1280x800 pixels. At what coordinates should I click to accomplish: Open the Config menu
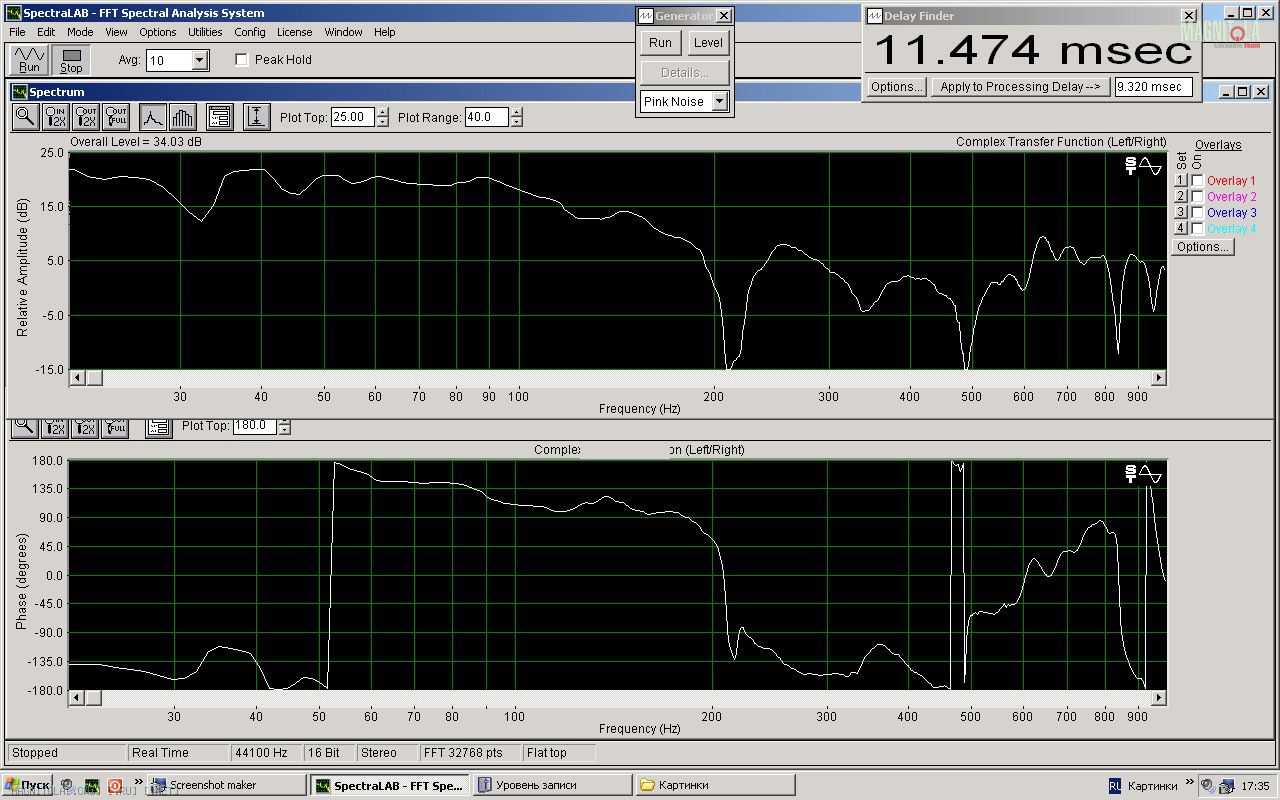click(x=250, y=32)
